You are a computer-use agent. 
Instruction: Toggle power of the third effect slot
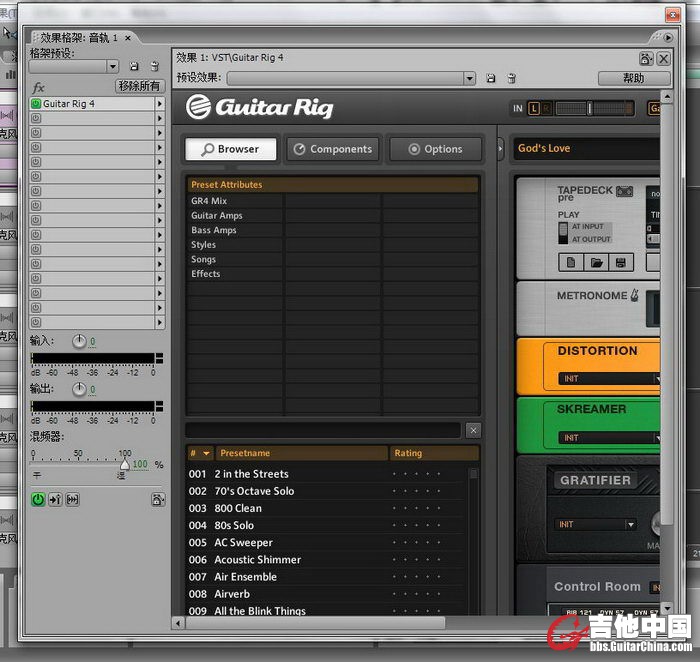point(36,133)
